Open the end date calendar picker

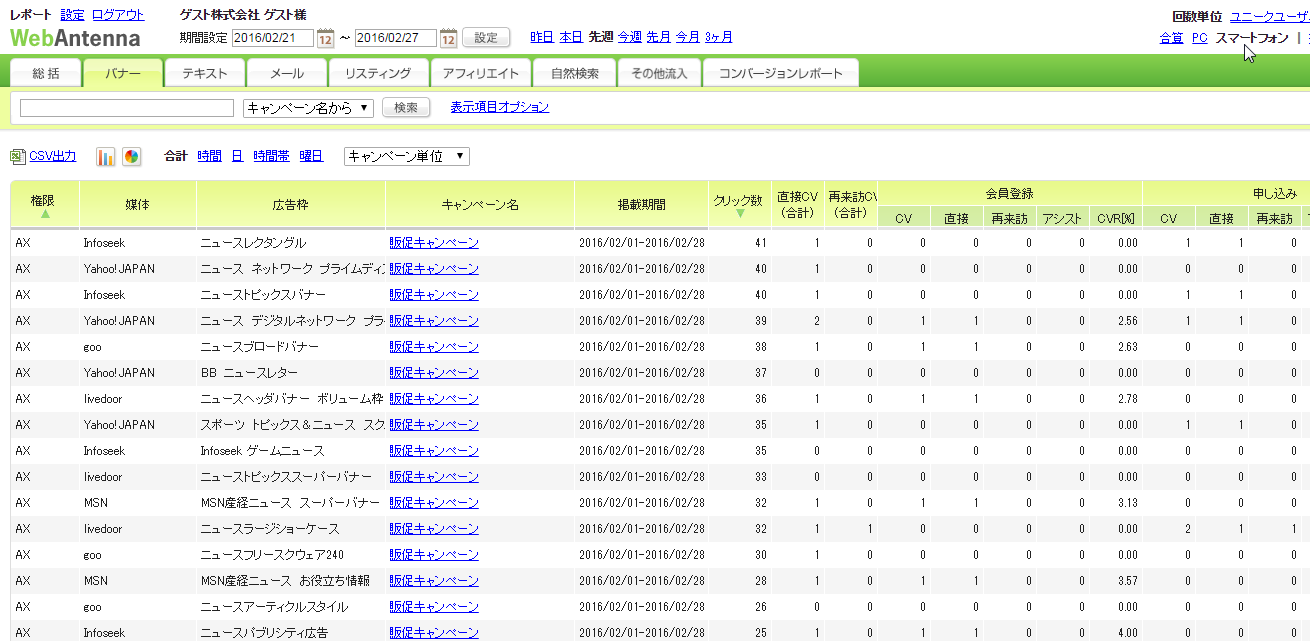[x=448, y=39]
